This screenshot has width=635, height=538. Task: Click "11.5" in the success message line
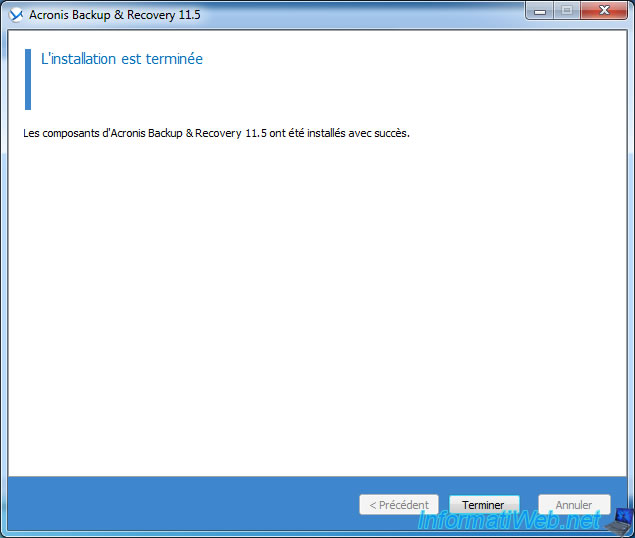(257, 133)
